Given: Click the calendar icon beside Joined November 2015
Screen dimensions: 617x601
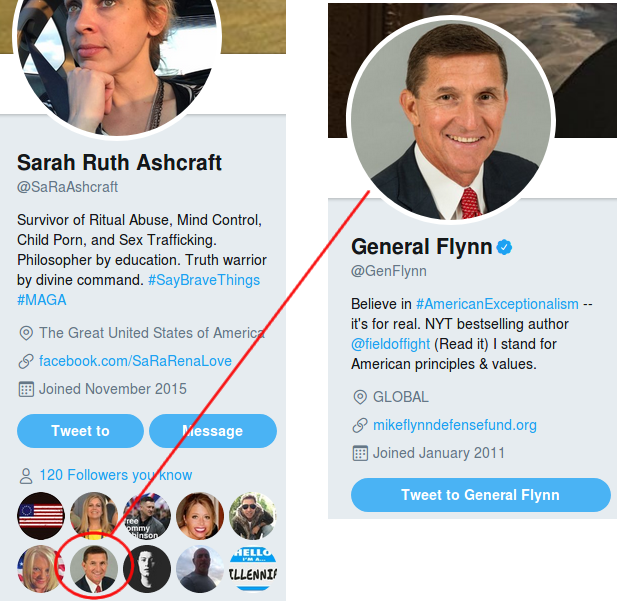Looking at the screenshot, I should coord(26,389).
